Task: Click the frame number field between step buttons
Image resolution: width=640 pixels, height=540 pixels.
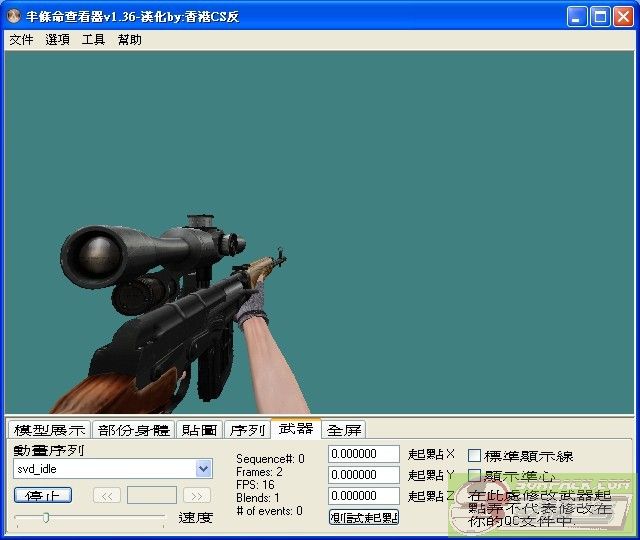Action: point(152,496)
